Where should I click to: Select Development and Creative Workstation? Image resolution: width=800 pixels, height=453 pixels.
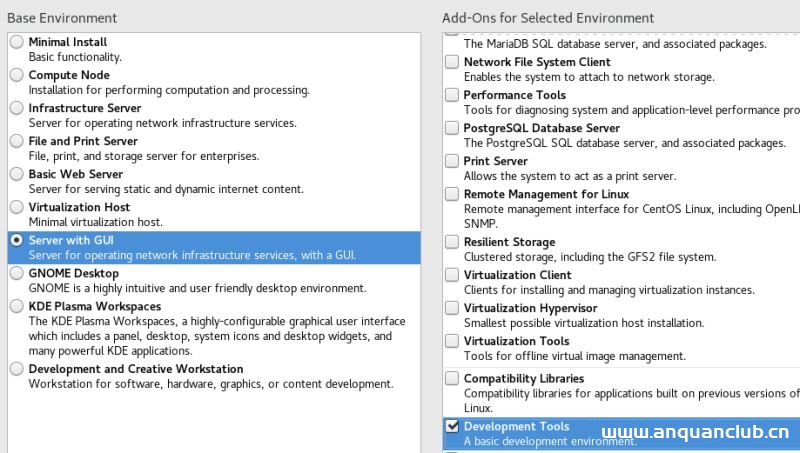tap(17, 370)
